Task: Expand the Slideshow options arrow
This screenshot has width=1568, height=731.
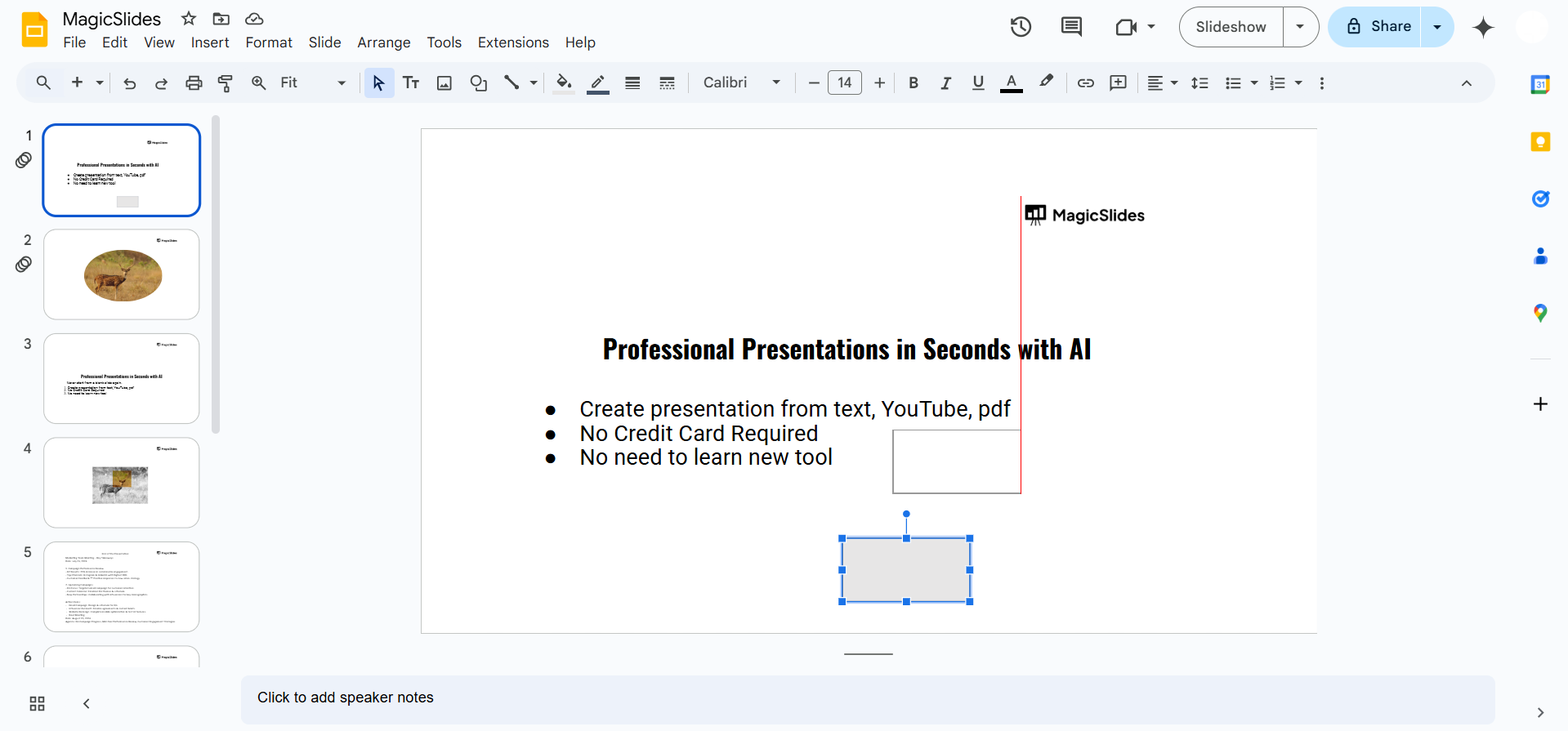Action: pos(1300,27)
